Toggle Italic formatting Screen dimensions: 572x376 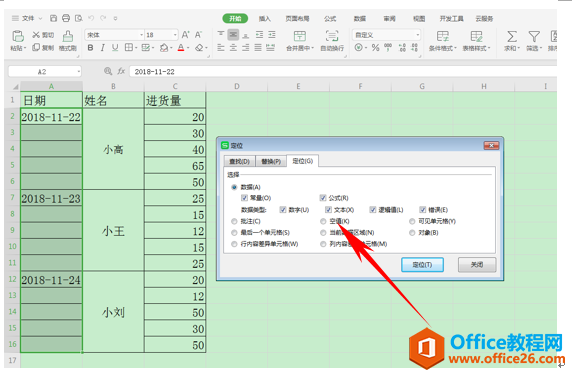coord(103,48)
